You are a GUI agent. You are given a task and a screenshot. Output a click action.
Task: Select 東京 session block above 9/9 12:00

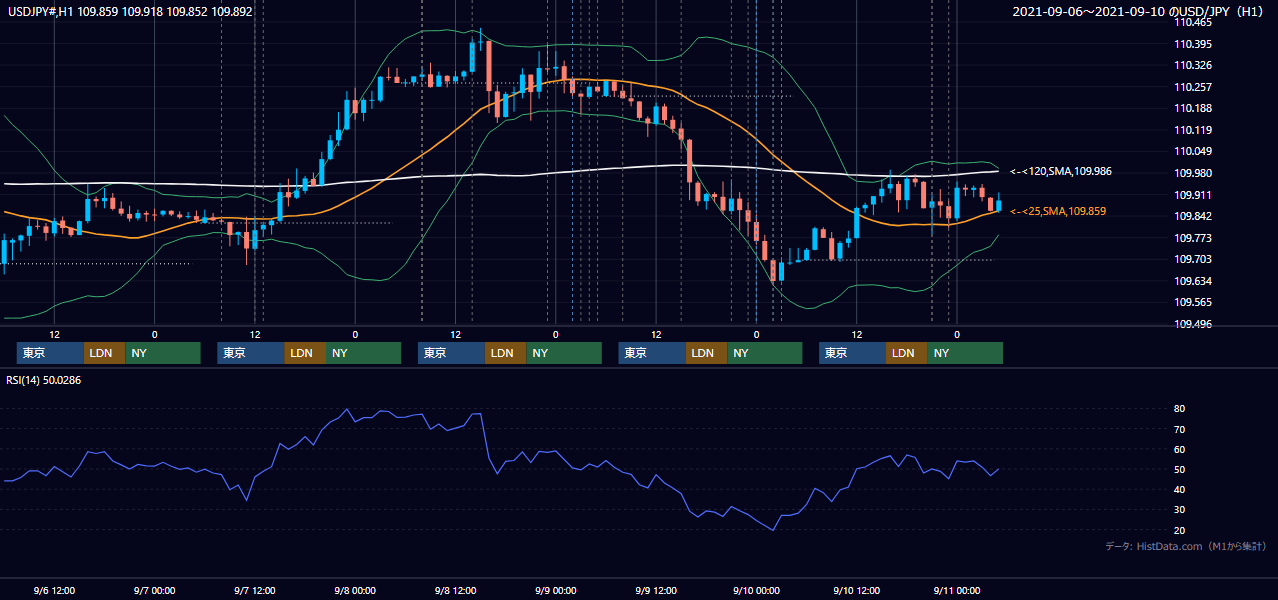(x=652, y=353)
